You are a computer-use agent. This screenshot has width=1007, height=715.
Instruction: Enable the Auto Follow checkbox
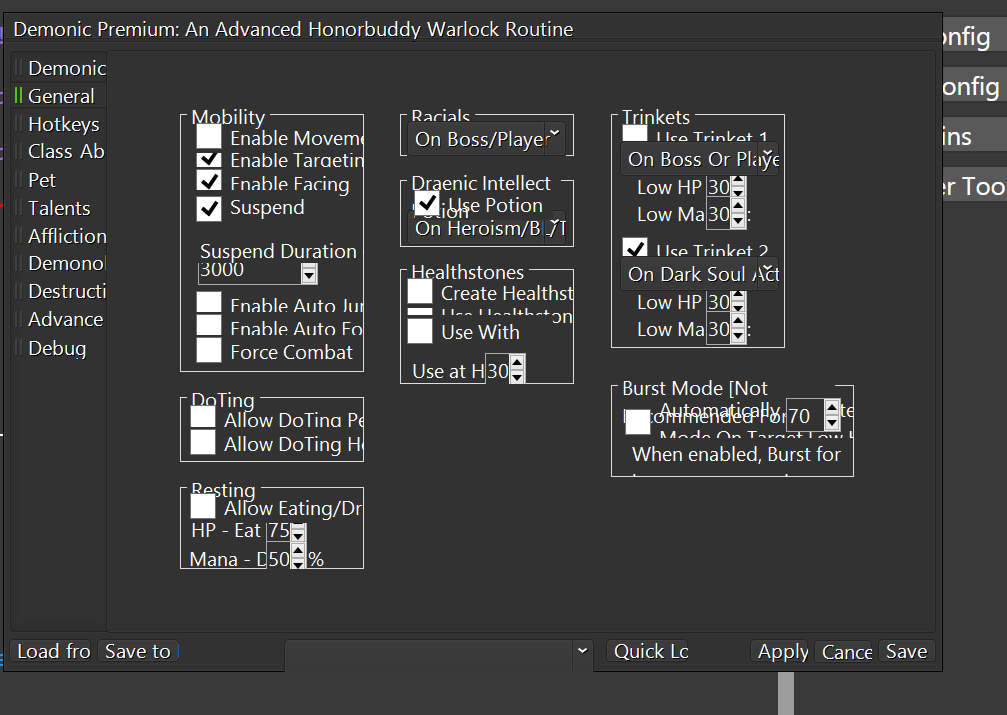coord(209,325)
